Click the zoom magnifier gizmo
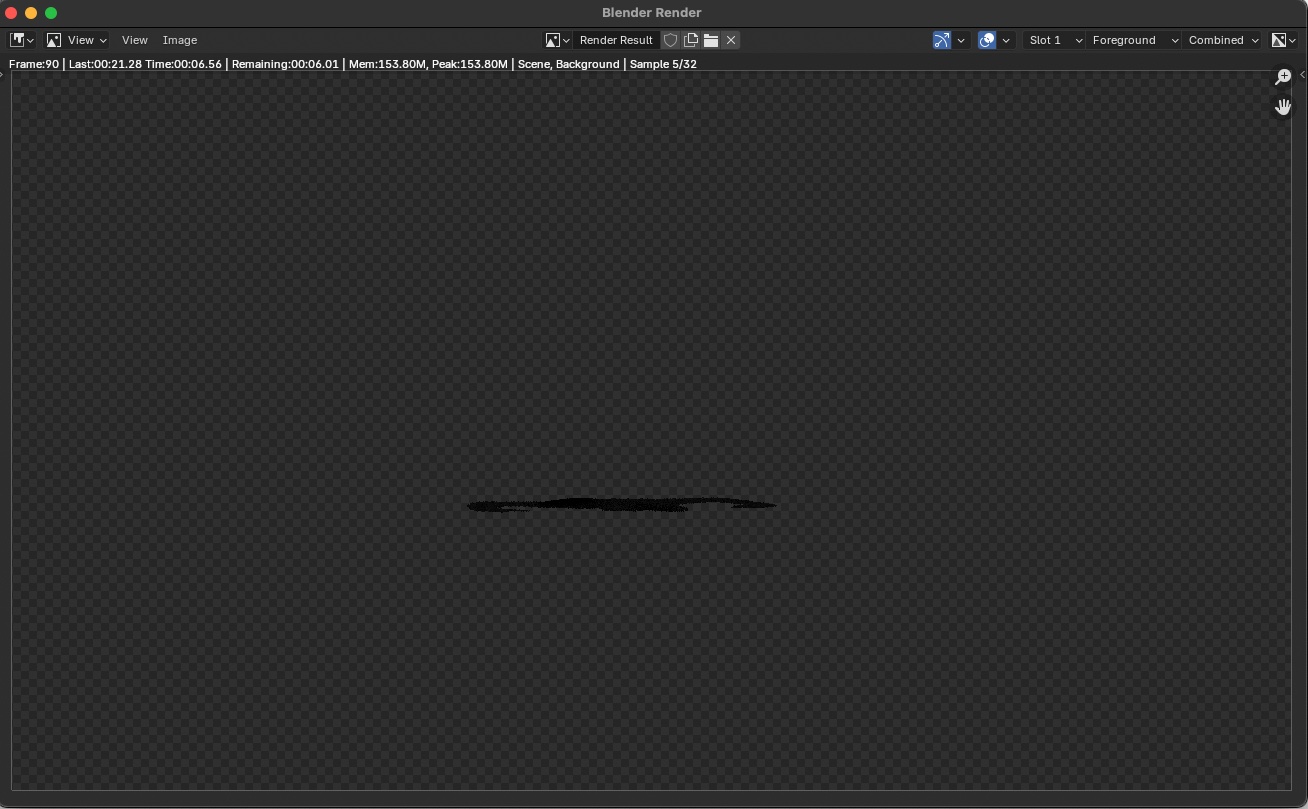This screenshot has width=1308, height=809. pyautogui.click(x=1283, y=77)
